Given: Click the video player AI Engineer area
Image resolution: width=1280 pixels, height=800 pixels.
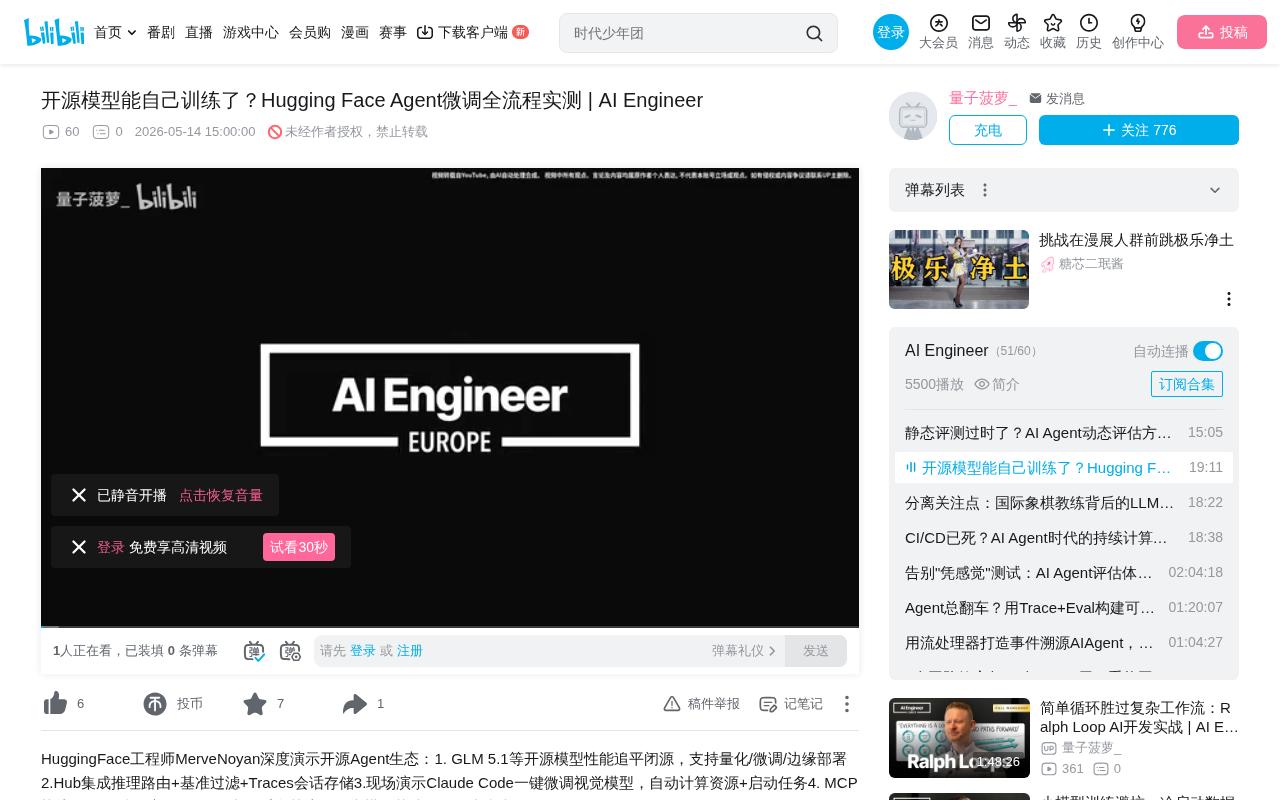Looking at the screenshot, I should [450, 397].
